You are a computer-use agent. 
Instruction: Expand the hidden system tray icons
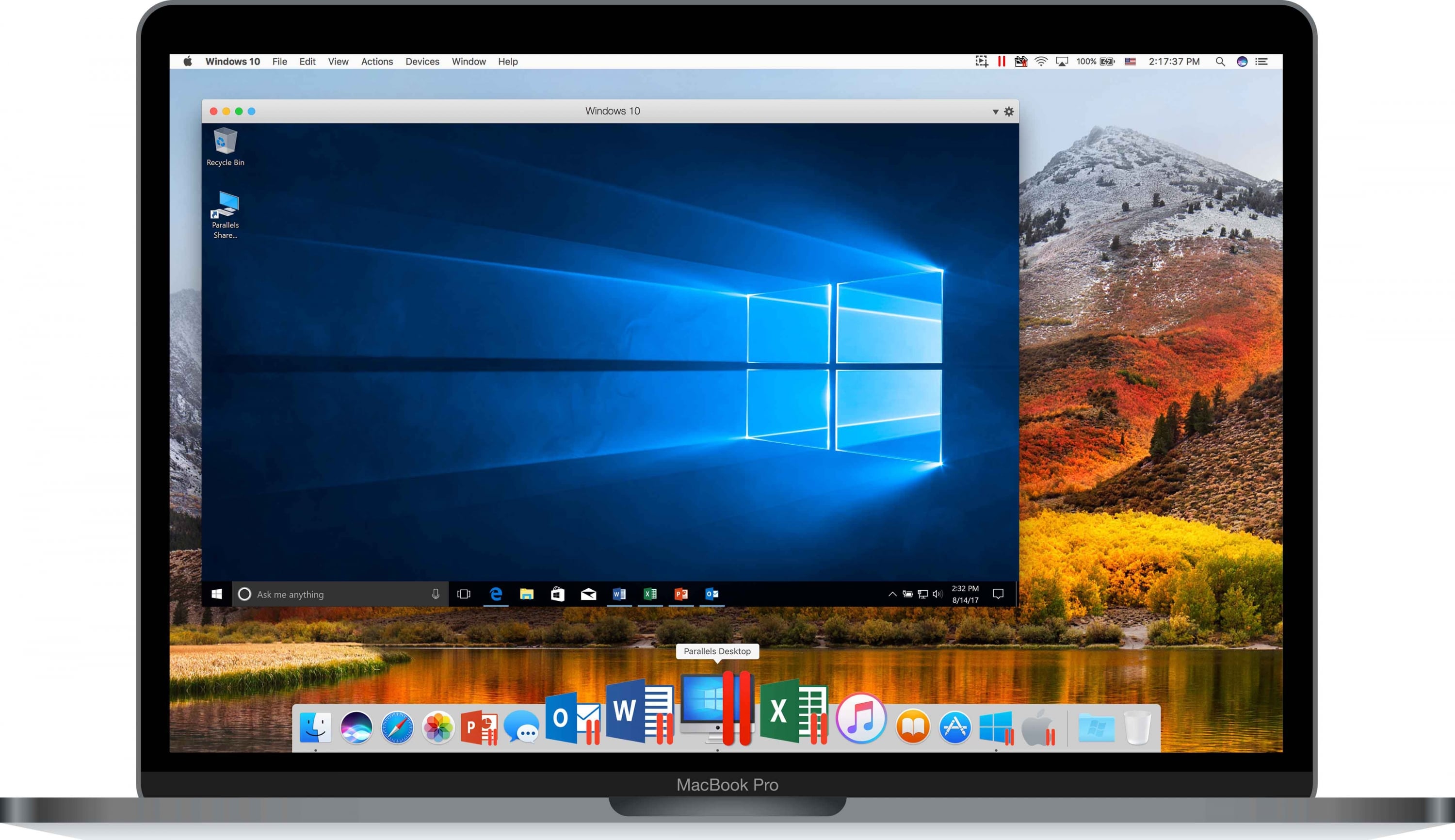(x=892, y=594)
